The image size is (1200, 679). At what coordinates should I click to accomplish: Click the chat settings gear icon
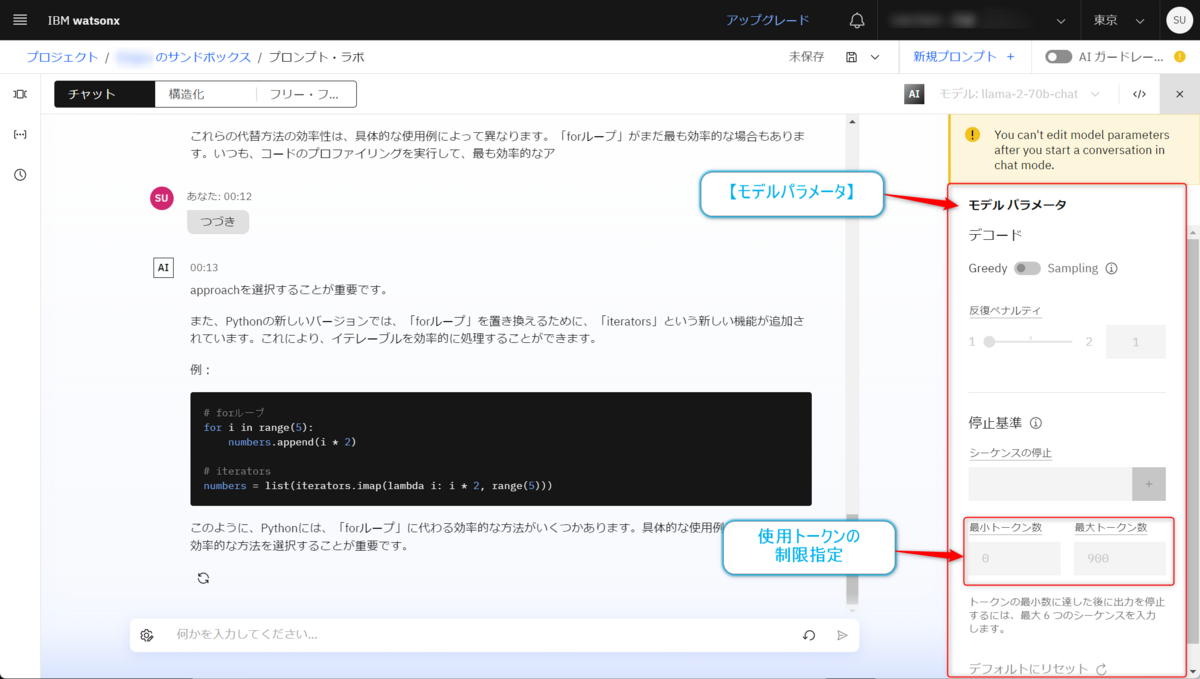click(147, 635)
